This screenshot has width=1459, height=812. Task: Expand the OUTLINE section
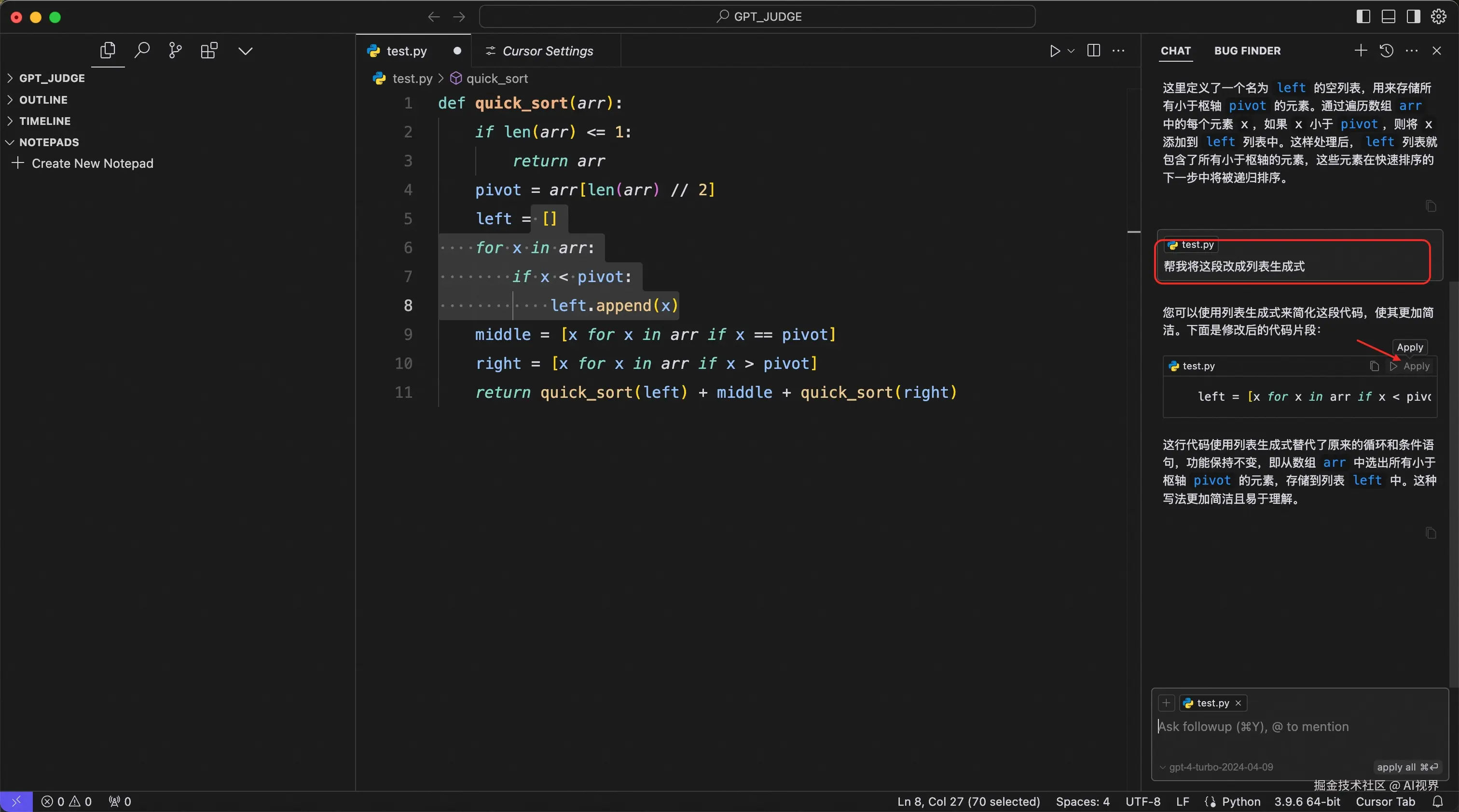(x=43, y=100)
